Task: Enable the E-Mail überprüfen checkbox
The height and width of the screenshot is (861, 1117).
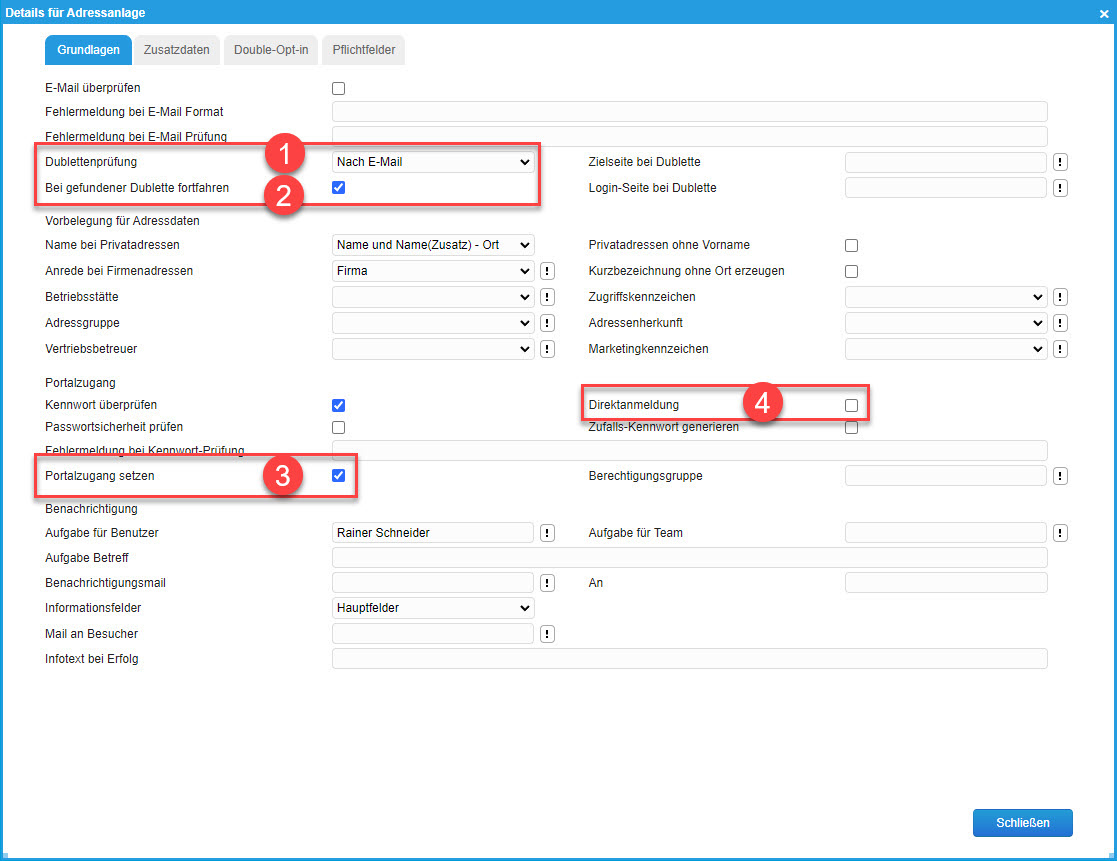Action: (x=338, y=88)
